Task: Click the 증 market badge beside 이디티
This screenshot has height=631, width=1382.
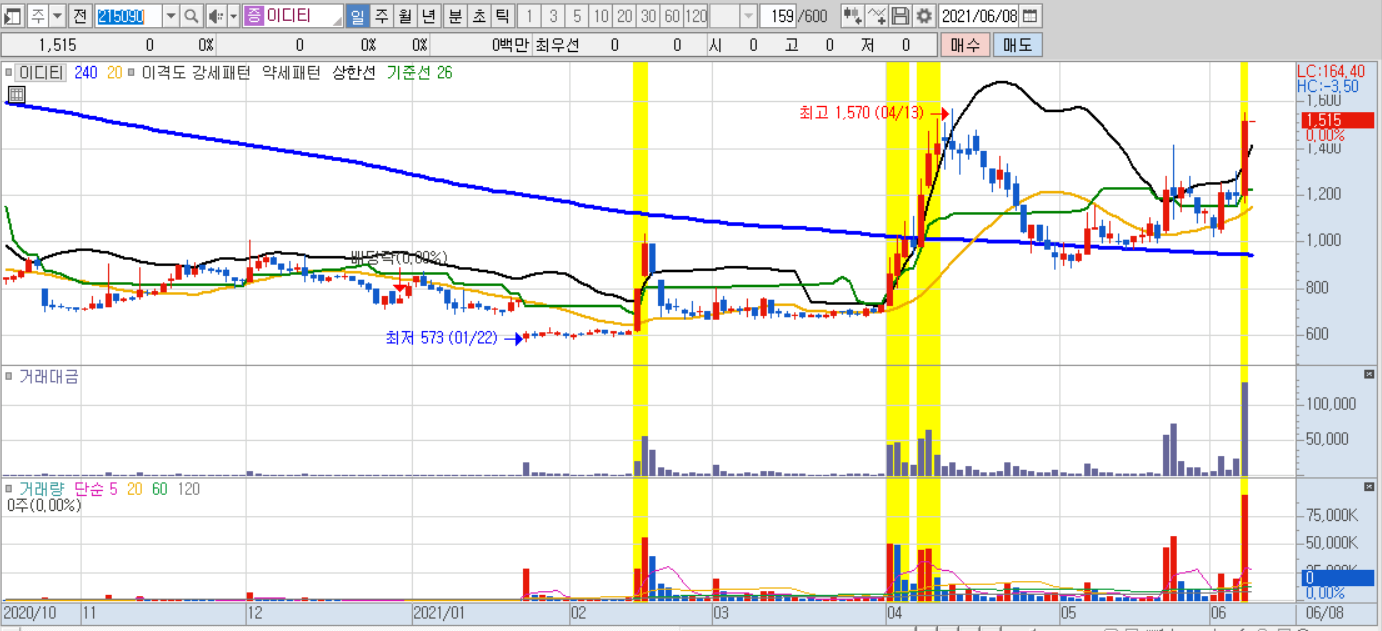Action: click(x=253, y=16)
